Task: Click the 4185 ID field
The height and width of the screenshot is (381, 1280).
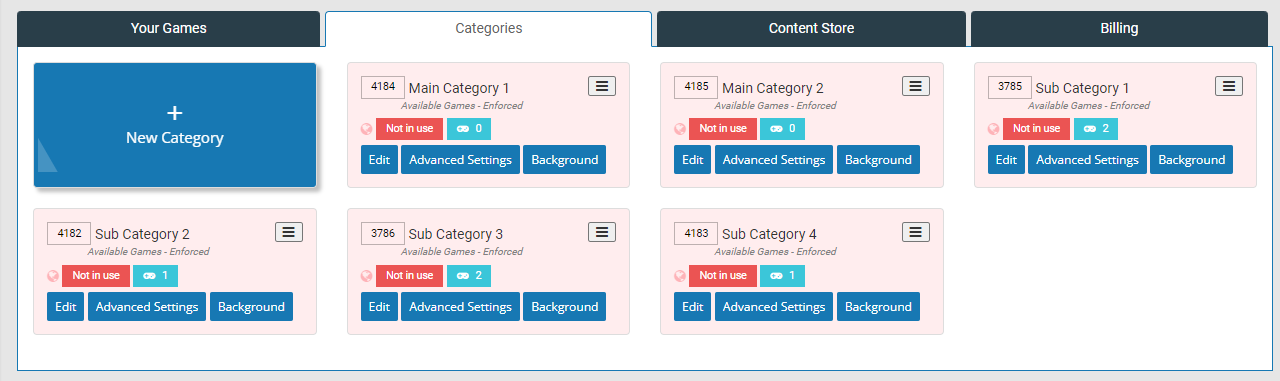Action: point(696,87)
